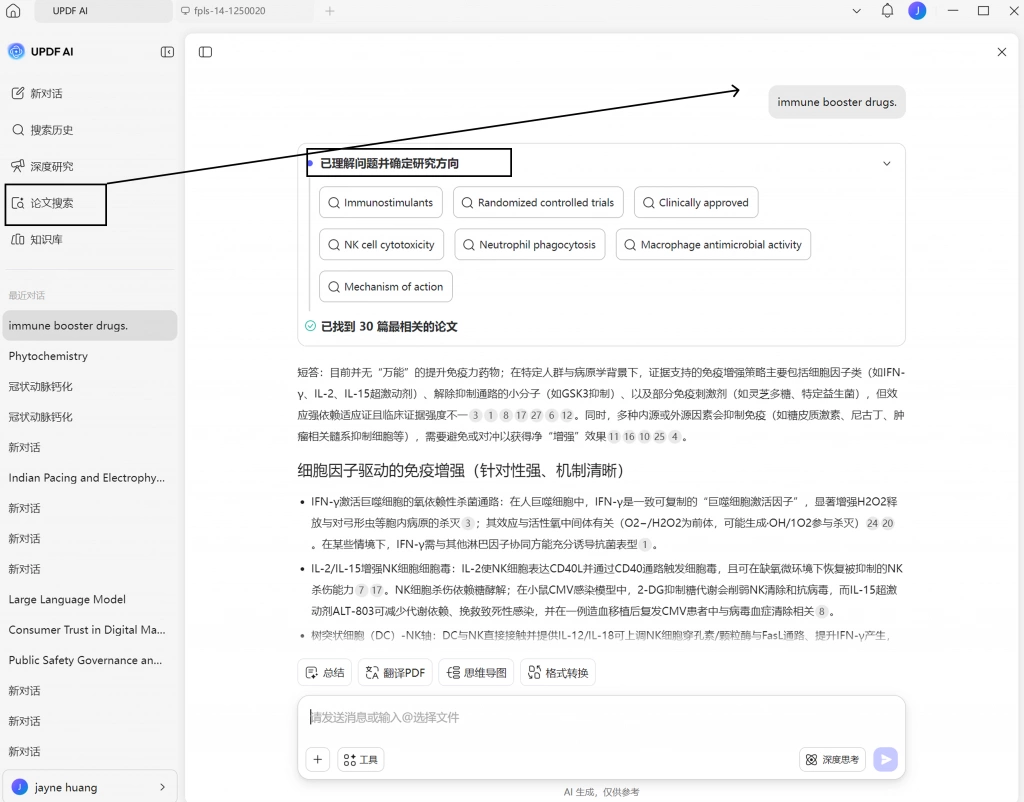Open the Phytochemistry conversation
This screenshot has width=1024, height=802.
(x=89, y=356)
